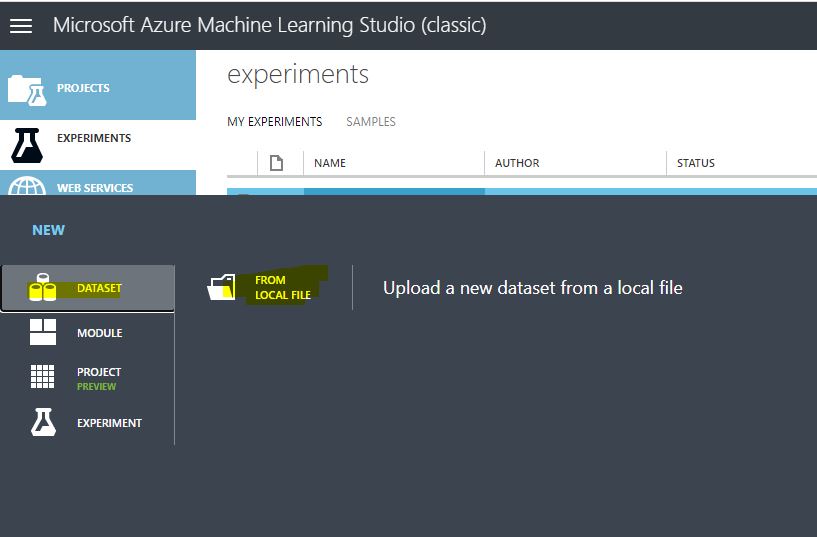The height and width of the screenshot is (537, 817).
Task: Click the Project grid icon
Action: coord(42,377)
